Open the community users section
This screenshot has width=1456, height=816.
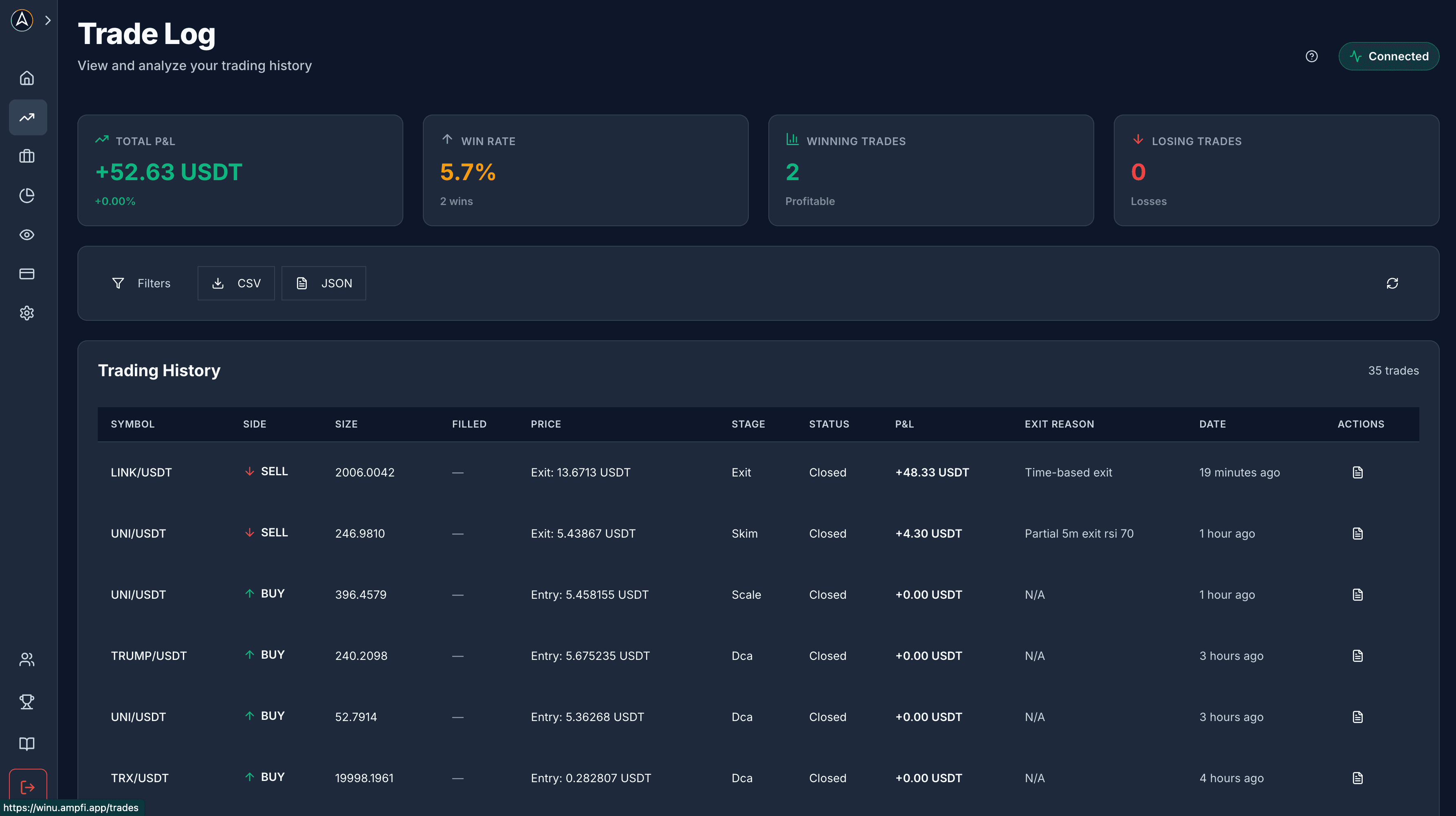click(27, 659)
